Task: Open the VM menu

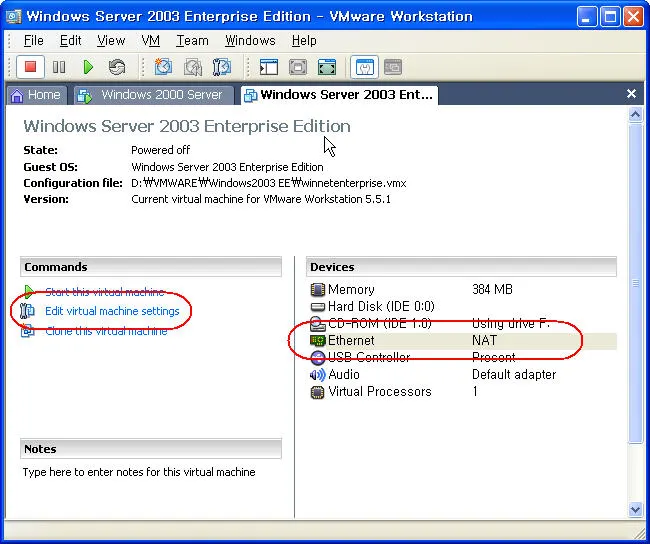Action: coord(150,40)
